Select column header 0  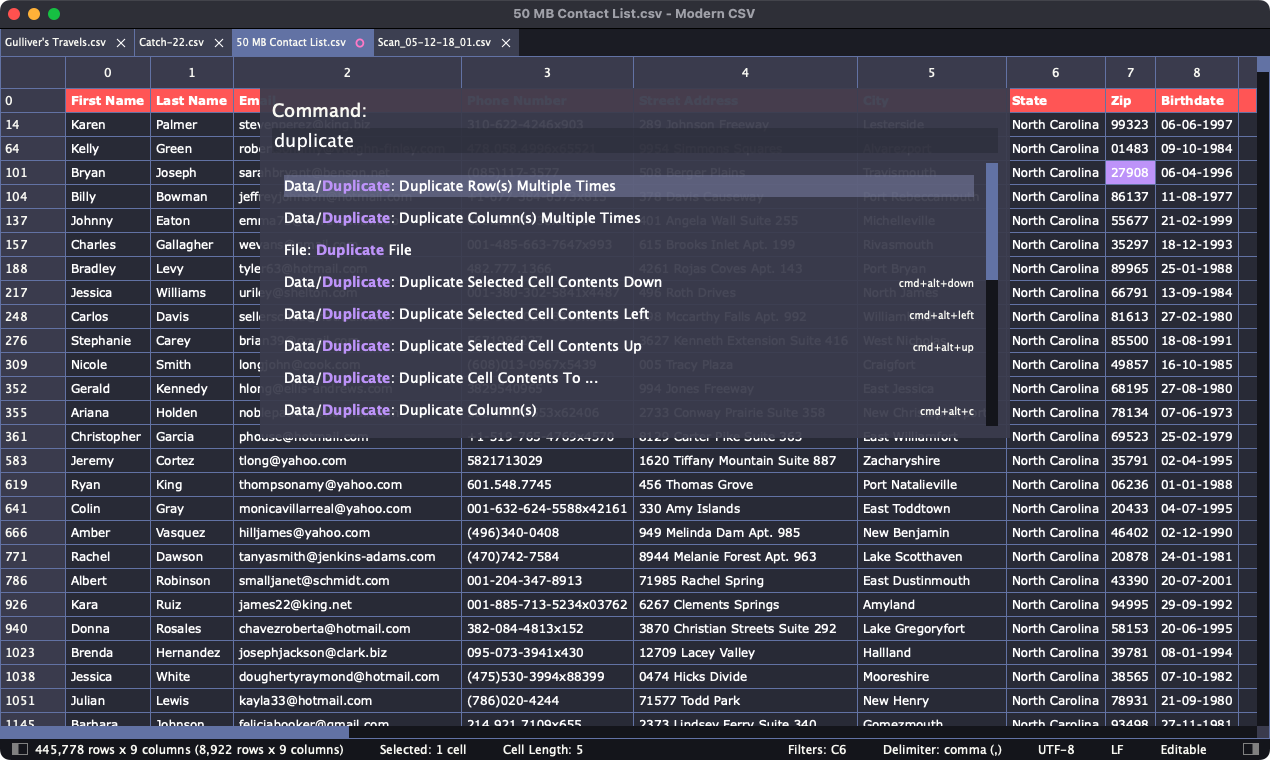(108, 72)
